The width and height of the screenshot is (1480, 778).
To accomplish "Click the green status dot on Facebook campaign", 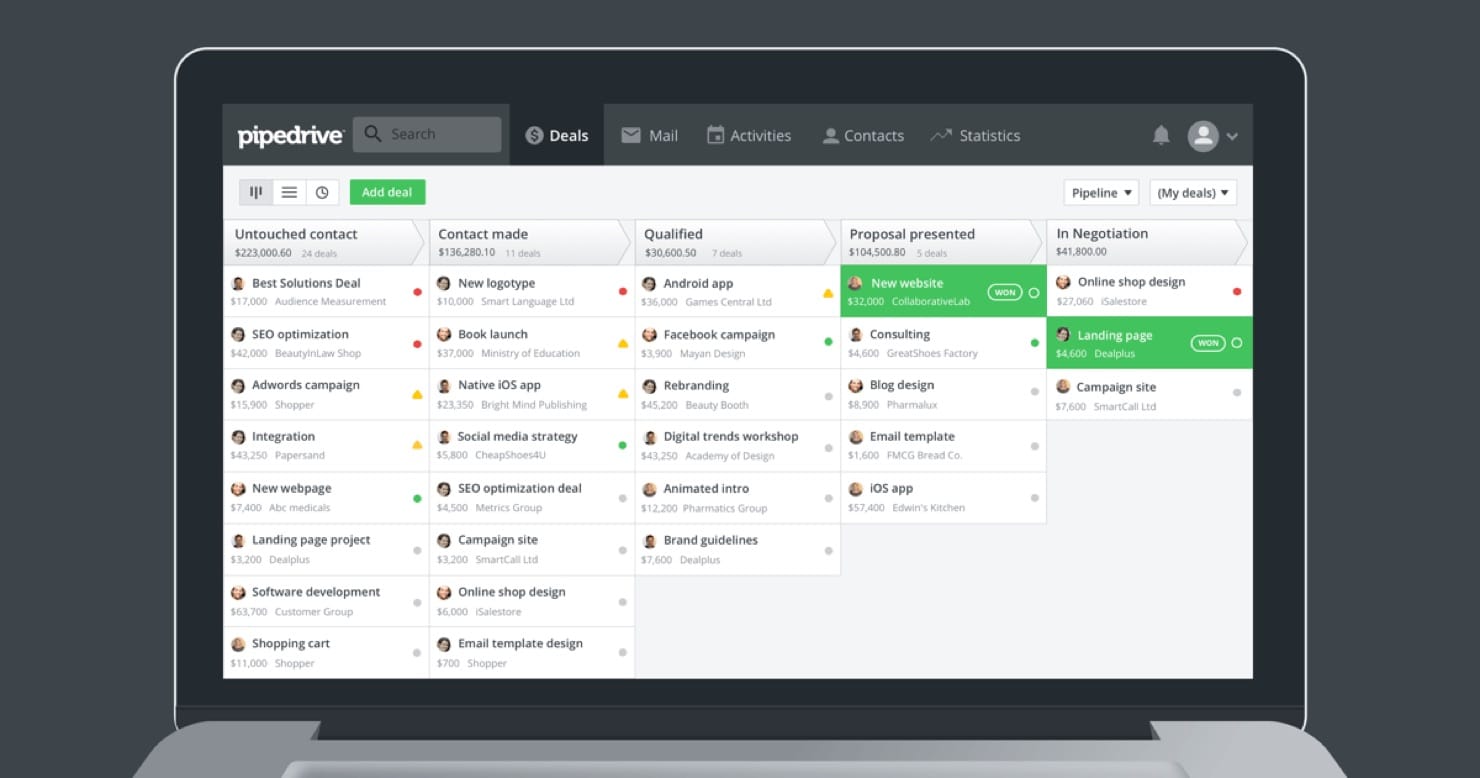I will (827, 341).
